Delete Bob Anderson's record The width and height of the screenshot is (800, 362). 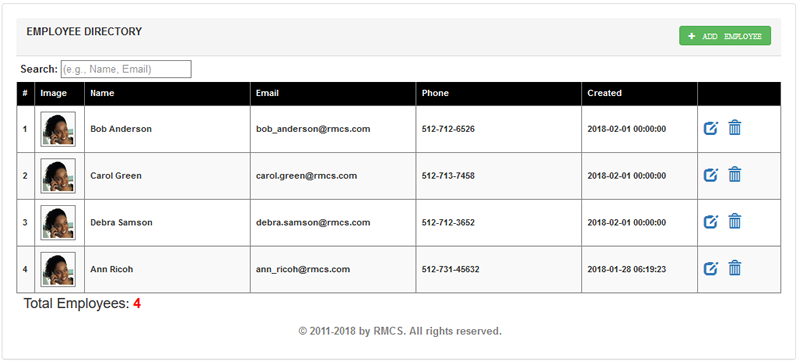[735, 127]
